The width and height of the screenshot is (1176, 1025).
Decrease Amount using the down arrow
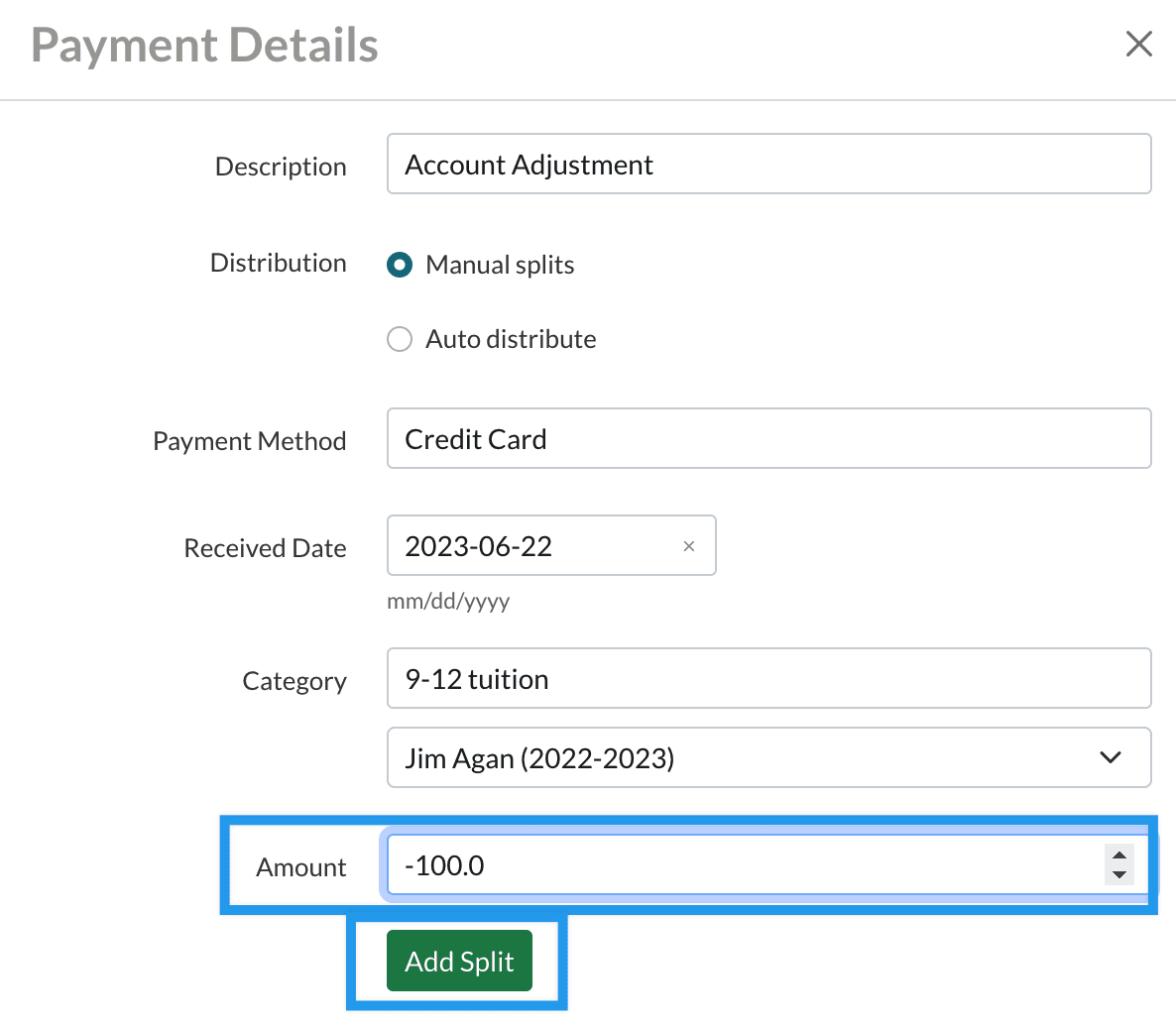pyautogui.click(x=1119, y=875)
